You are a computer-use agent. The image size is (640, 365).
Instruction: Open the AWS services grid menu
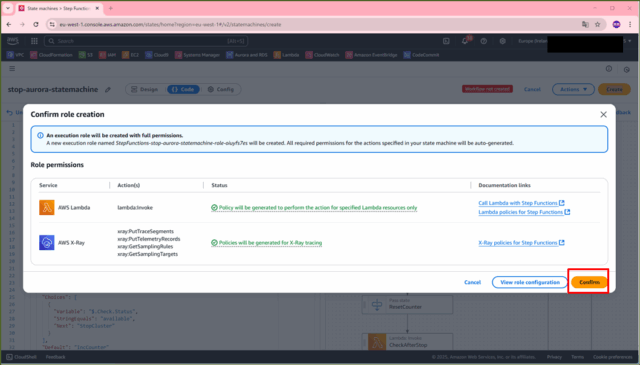(x=34, y=41)
